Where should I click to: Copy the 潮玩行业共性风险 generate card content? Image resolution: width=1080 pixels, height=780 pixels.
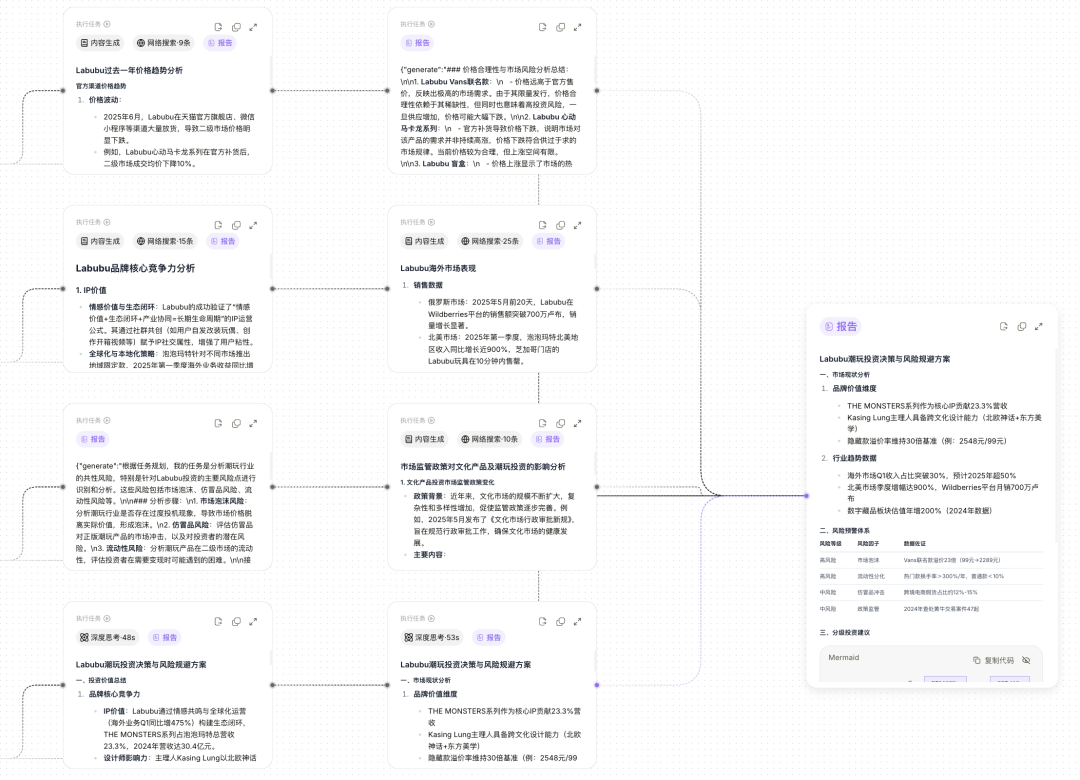click(236, 423)
